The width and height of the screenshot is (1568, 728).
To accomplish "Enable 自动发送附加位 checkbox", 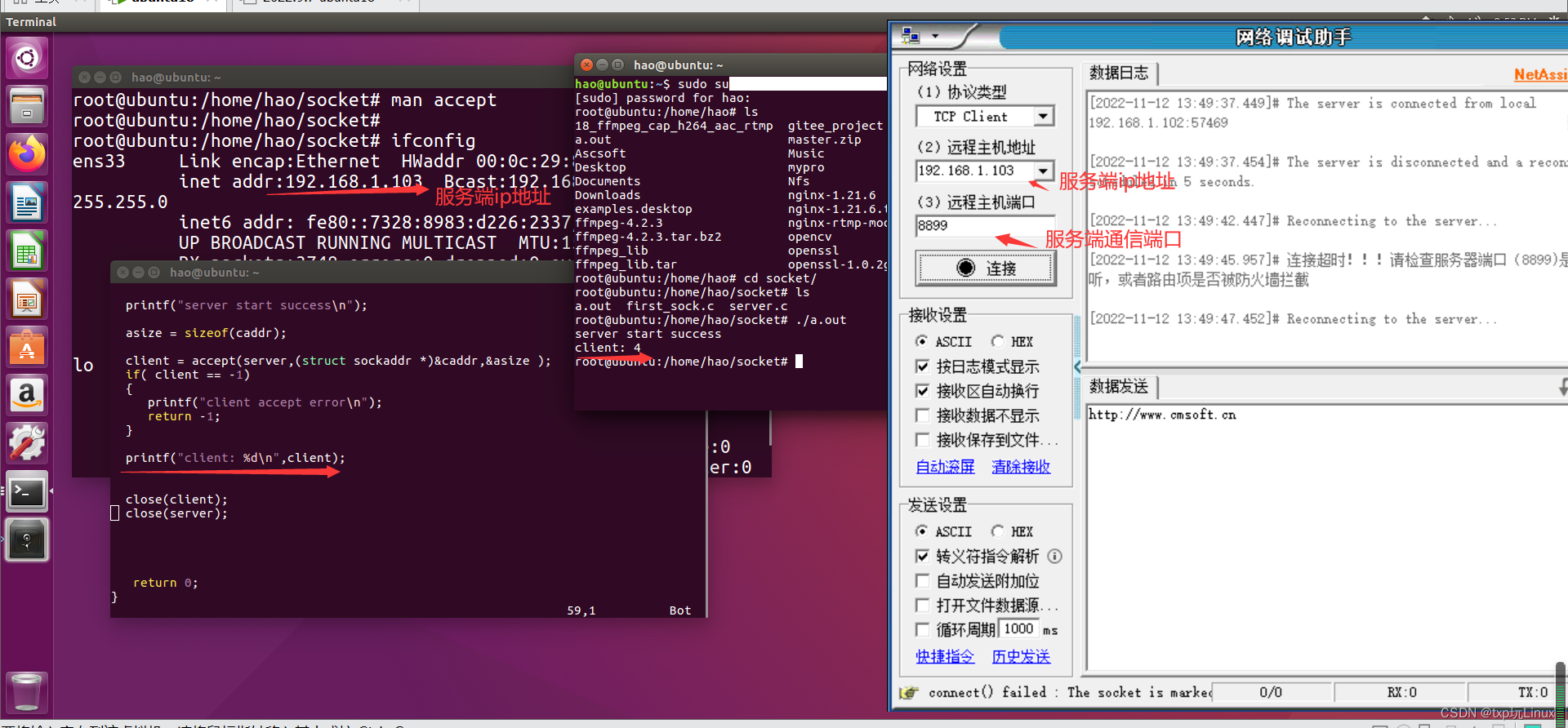I will point(923,581).
